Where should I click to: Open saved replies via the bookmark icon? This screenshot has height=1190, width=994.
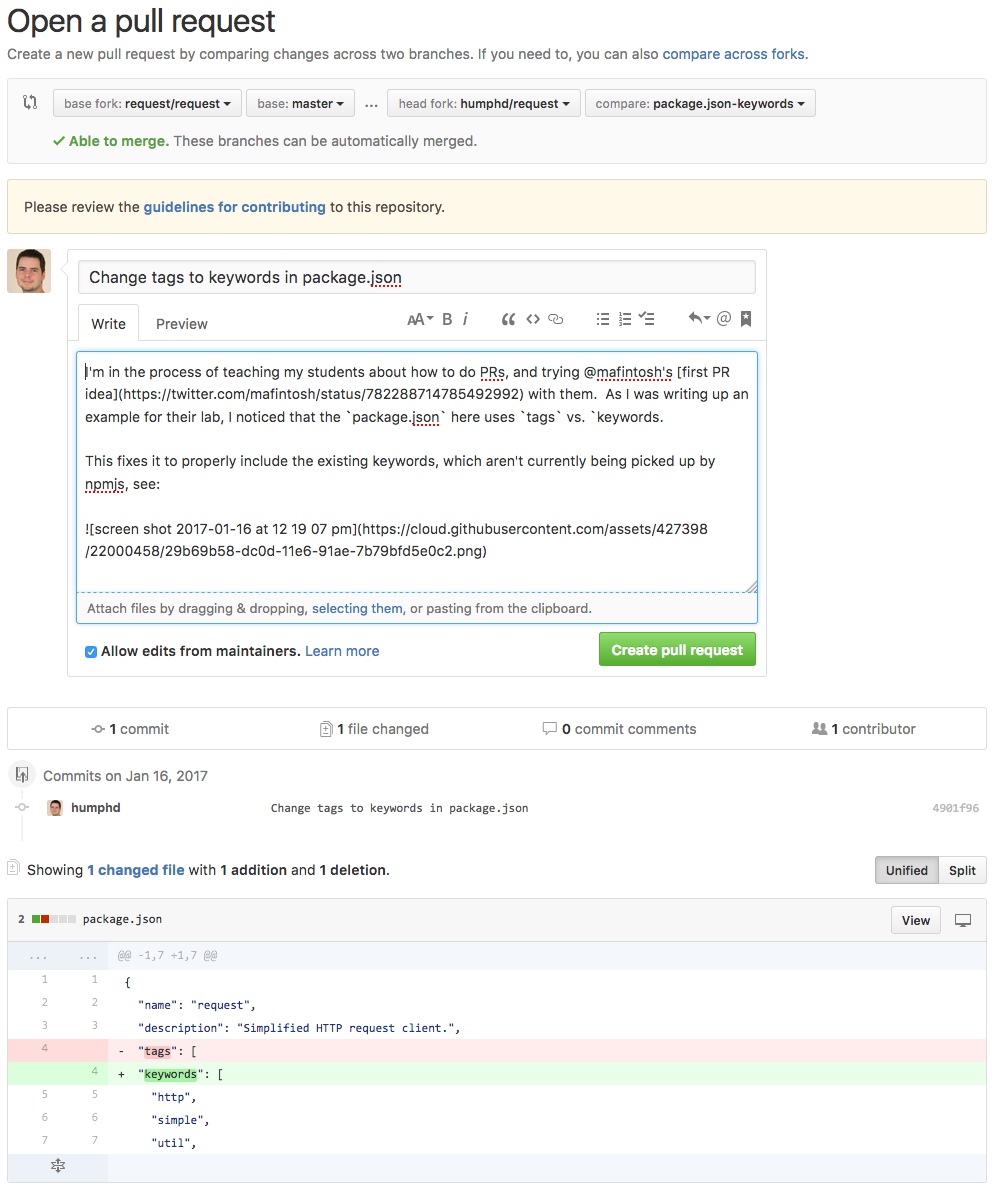tap(745, 318)
